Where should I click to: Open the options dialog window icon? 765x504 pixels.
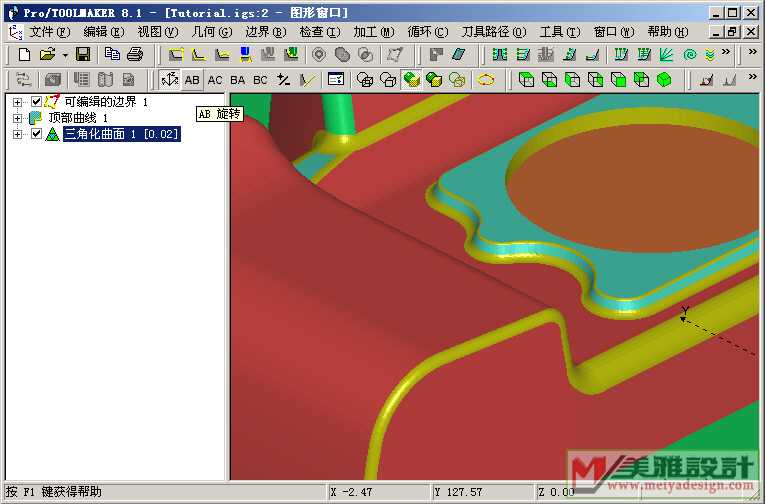tap(336, 79)
